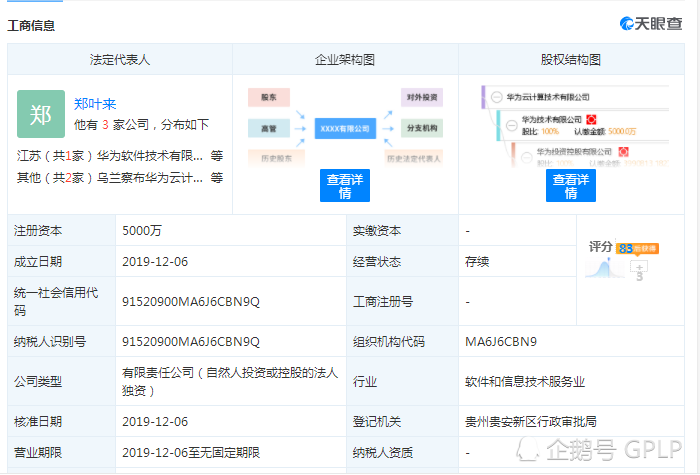
Task: Open the 郑叶来 legal representative link
Action: pos(95,104)
